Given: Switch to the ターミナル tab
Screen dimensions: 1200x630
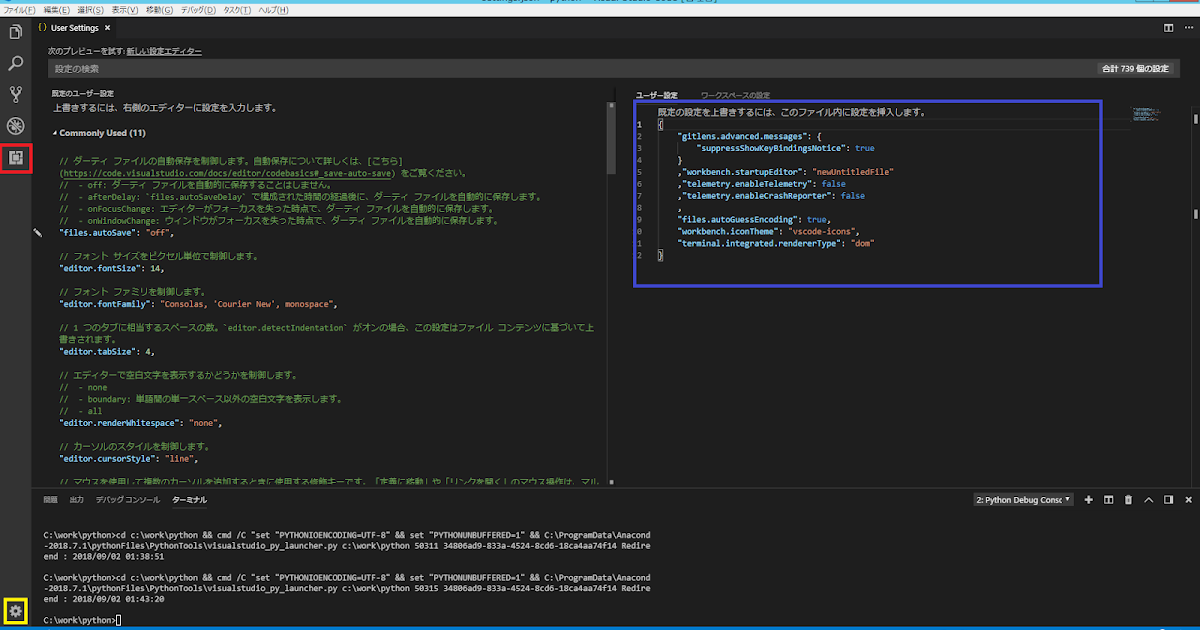Looking at the screenshot, I should tap(190, 500).
